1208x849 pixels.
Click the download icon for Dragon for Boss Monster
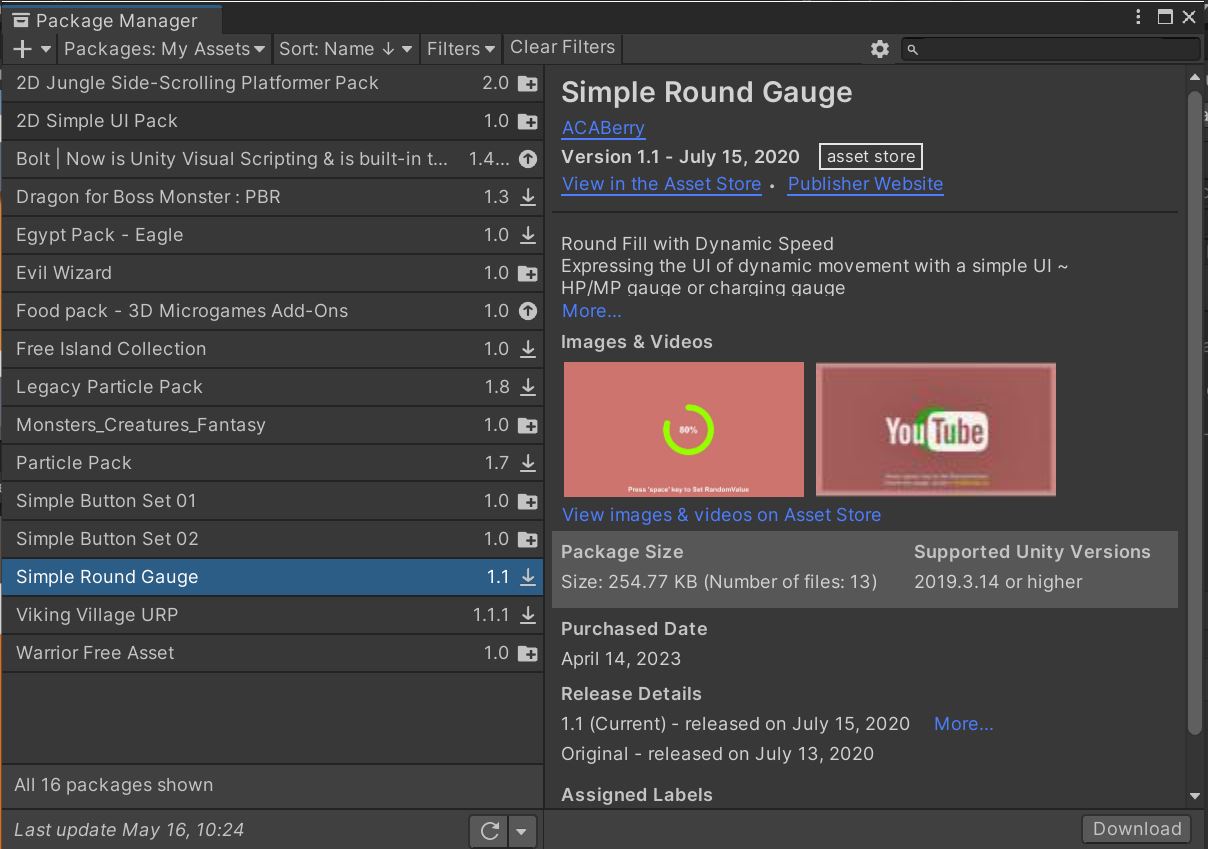coord(528,198)
